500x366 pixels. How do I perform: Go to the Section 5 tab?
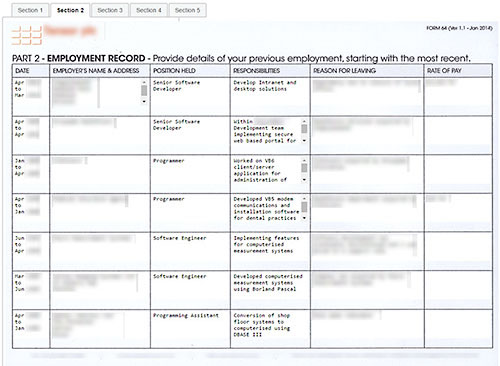[x=188, y=10]
